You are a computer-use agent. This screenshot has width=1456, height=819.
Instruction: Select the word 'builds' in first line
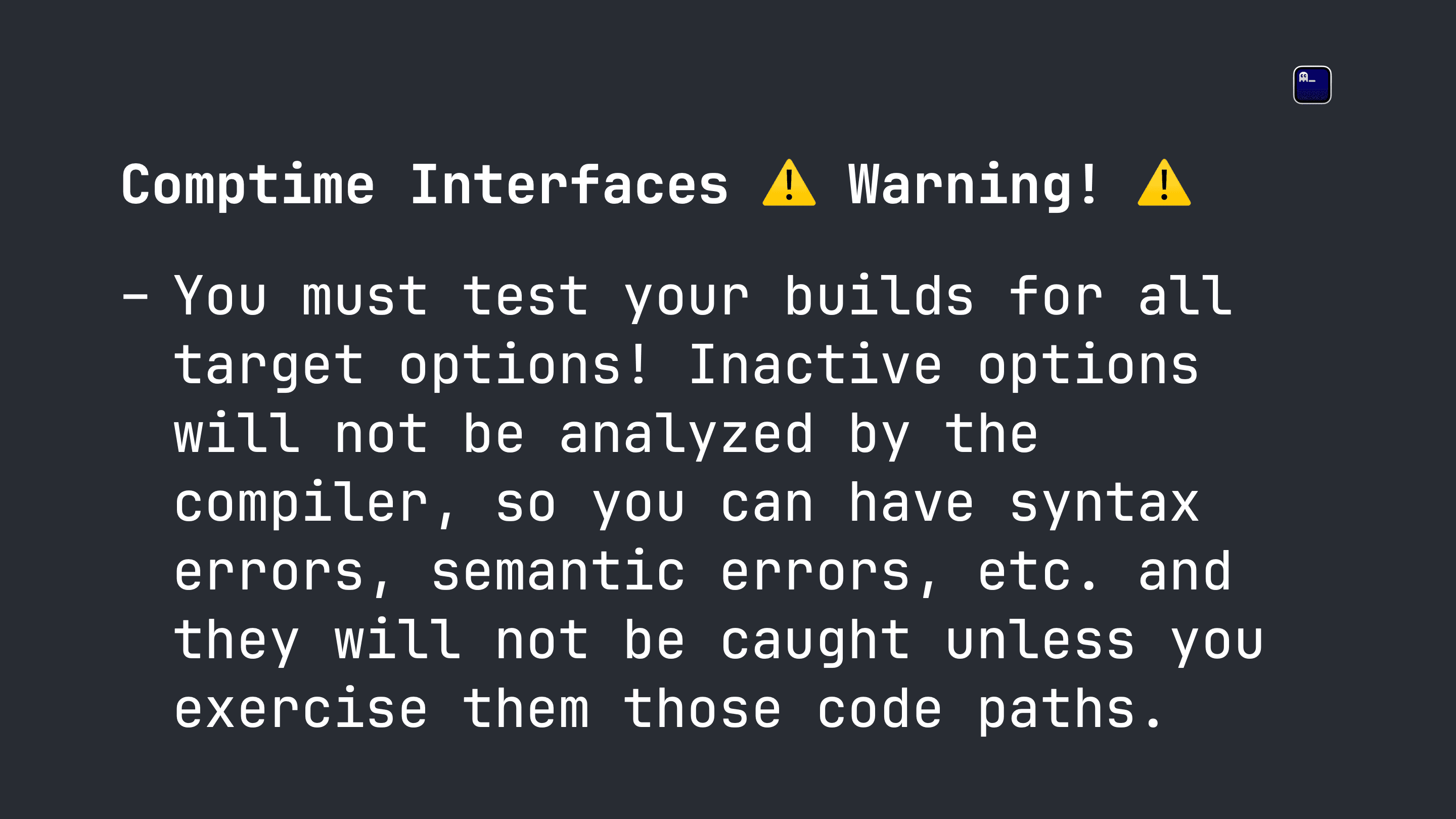tap(880, 296)
